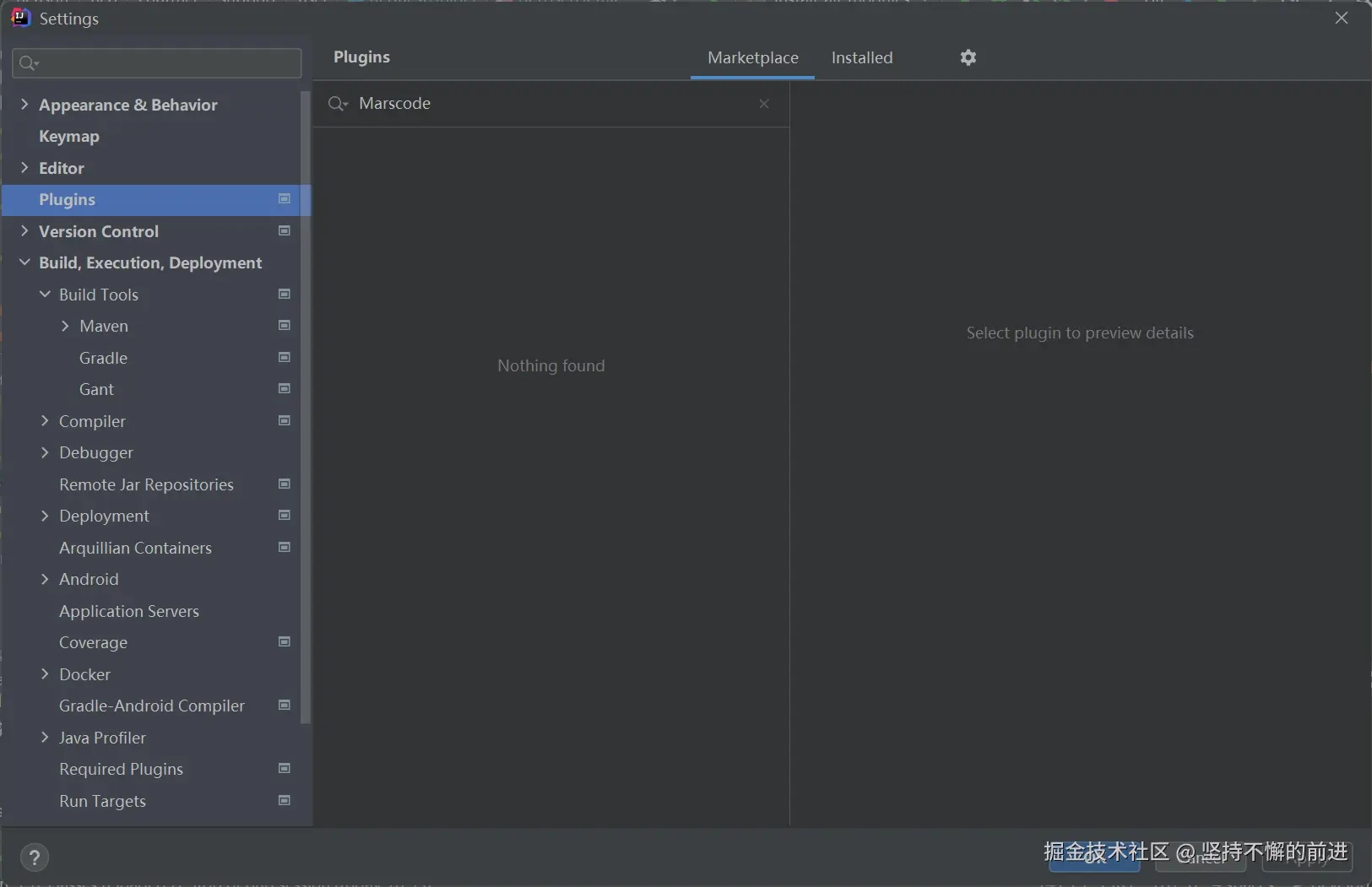Click the project-level icon beside Compiler
This screenshot has height=887, width=1372.
tap(285, 420)
